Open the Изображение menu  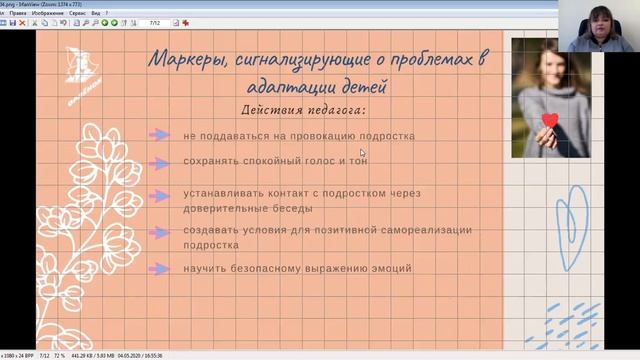click(x=48, y=13)
